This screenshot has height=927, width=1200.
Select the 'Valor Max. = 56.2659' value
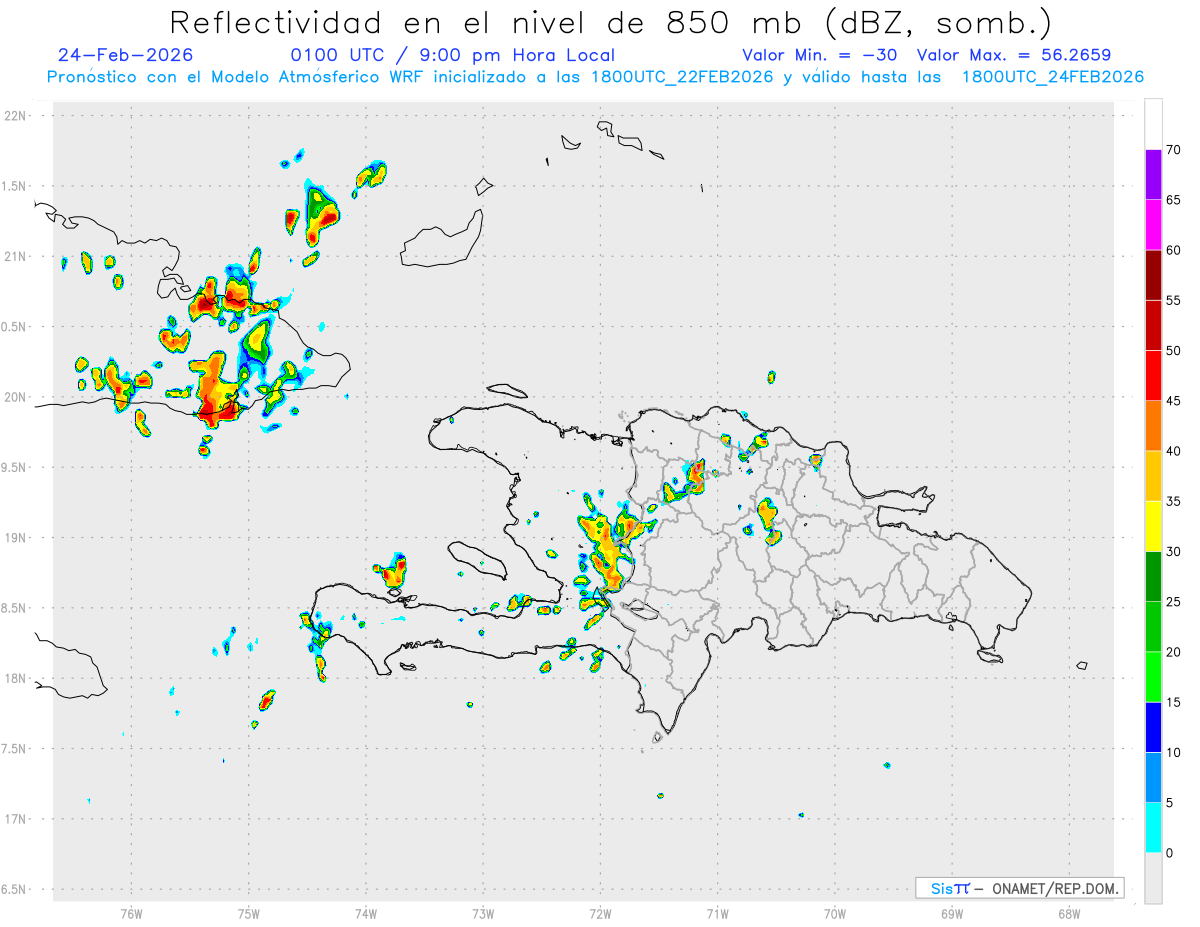(x=1014, y=55)
